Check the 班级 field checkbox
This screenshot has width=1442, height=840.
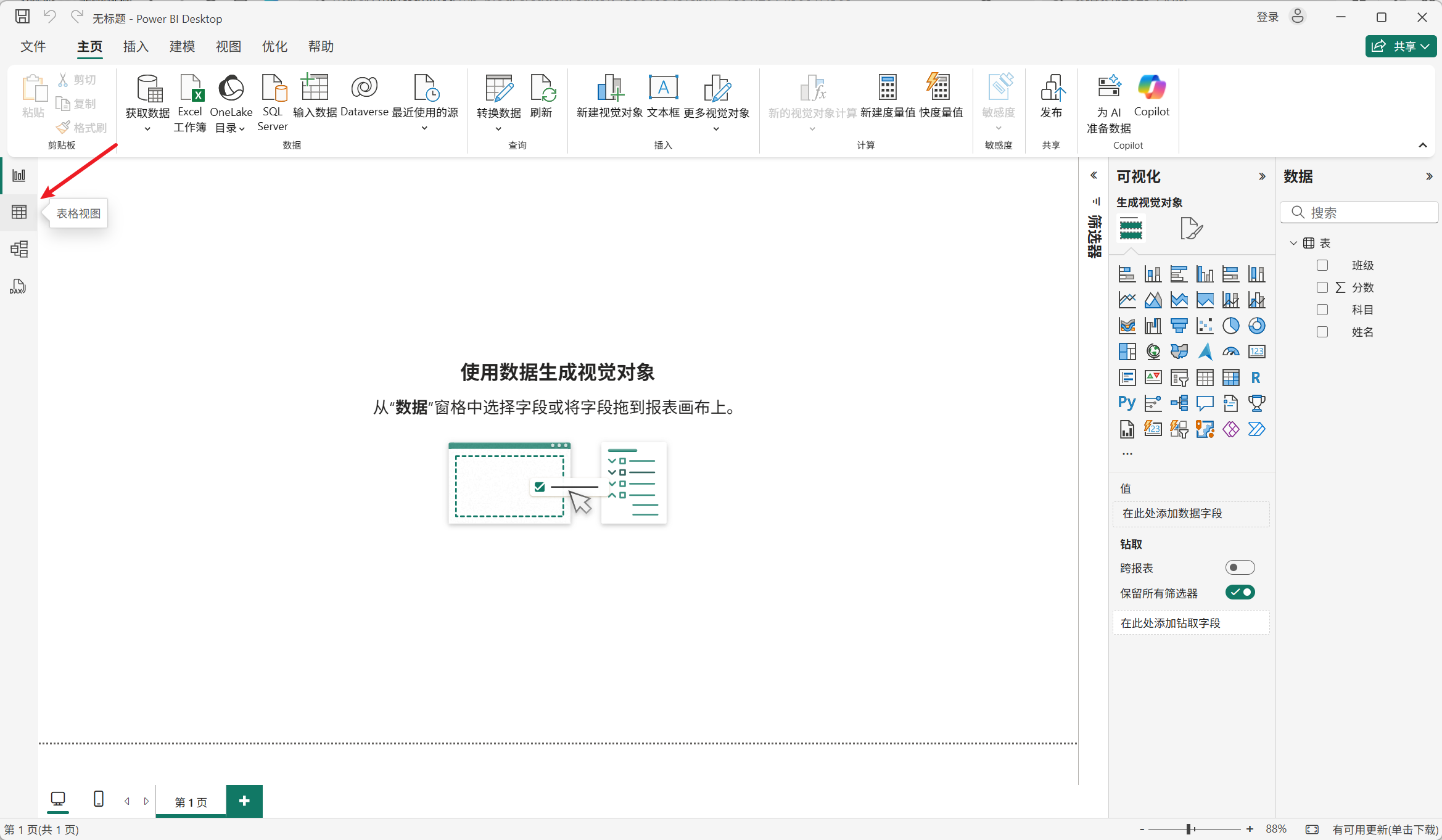(1322, 265)
